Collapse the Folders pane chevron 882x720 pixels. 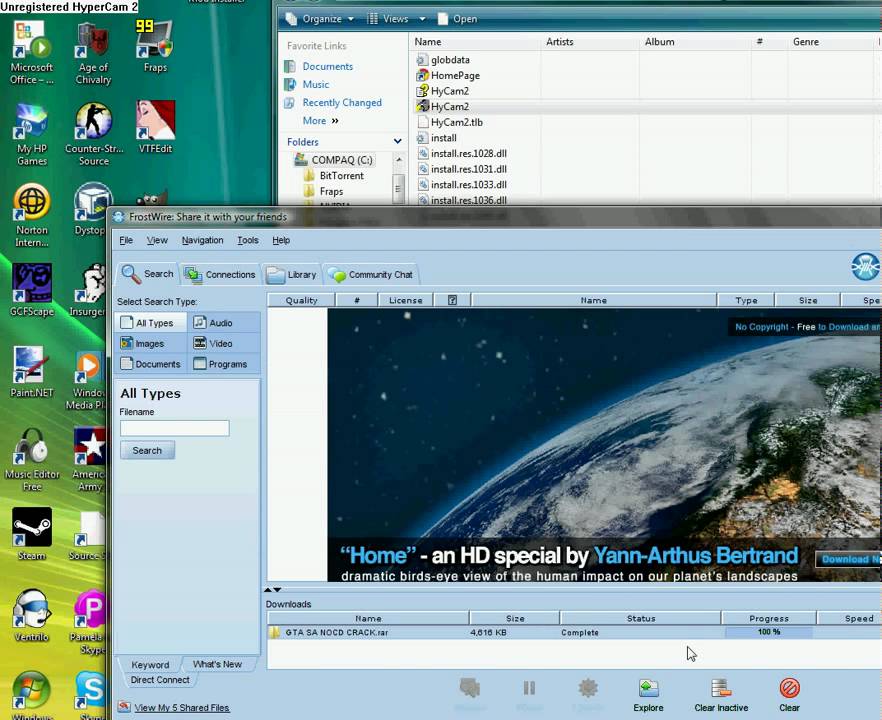pos(398,141)
